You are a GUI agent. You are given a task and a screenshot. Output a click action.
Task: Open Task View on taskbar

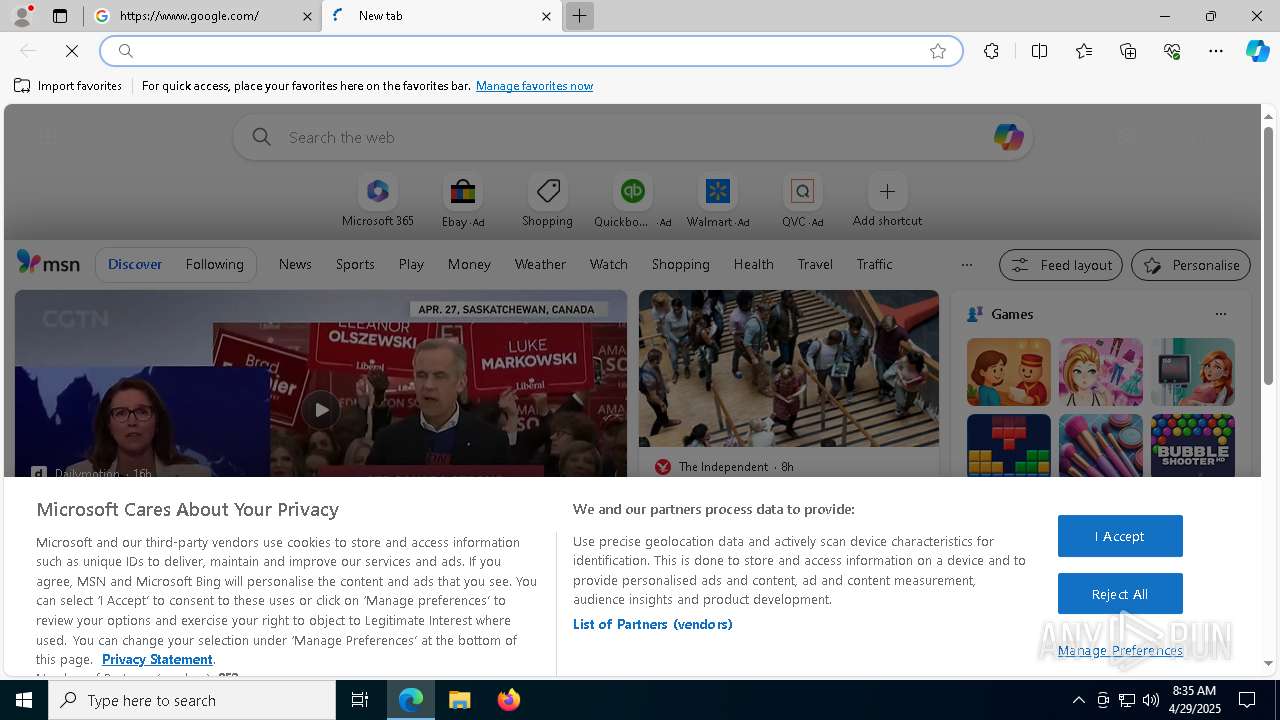pos(360,700)
